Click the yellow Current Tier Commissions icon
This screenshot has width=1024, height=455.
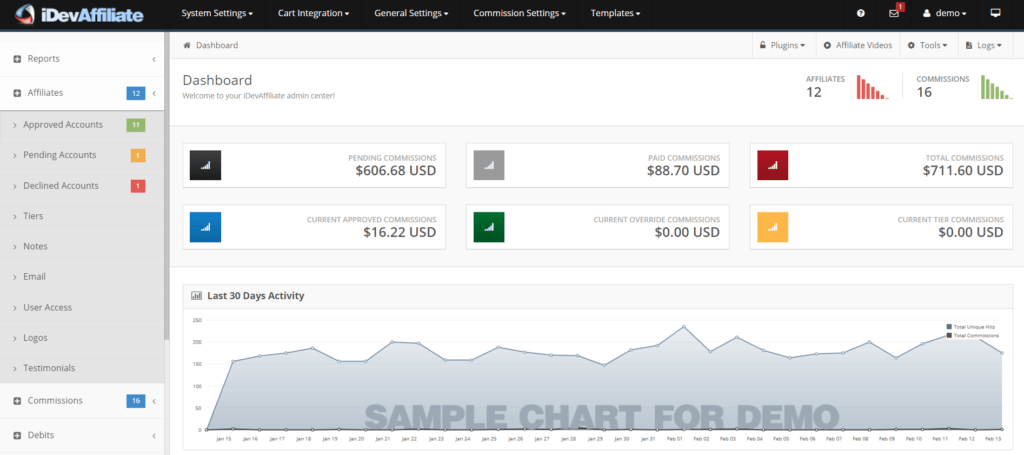(773, 227)
